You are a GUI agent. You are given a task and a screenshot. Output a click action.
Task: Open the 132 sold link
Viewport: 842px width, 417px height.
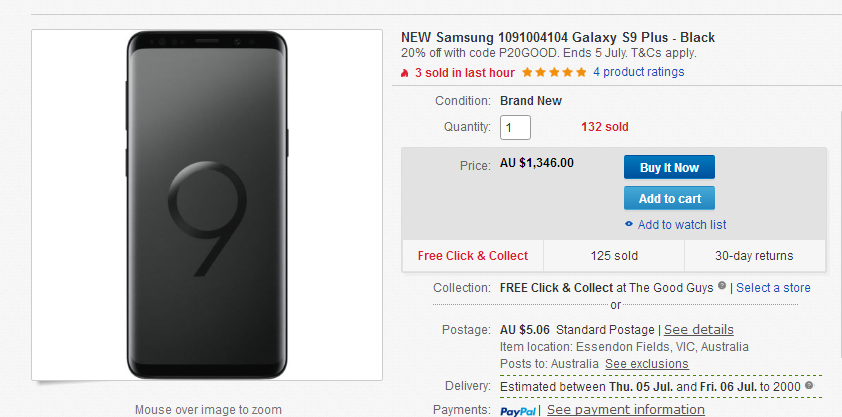pos(605,127)
